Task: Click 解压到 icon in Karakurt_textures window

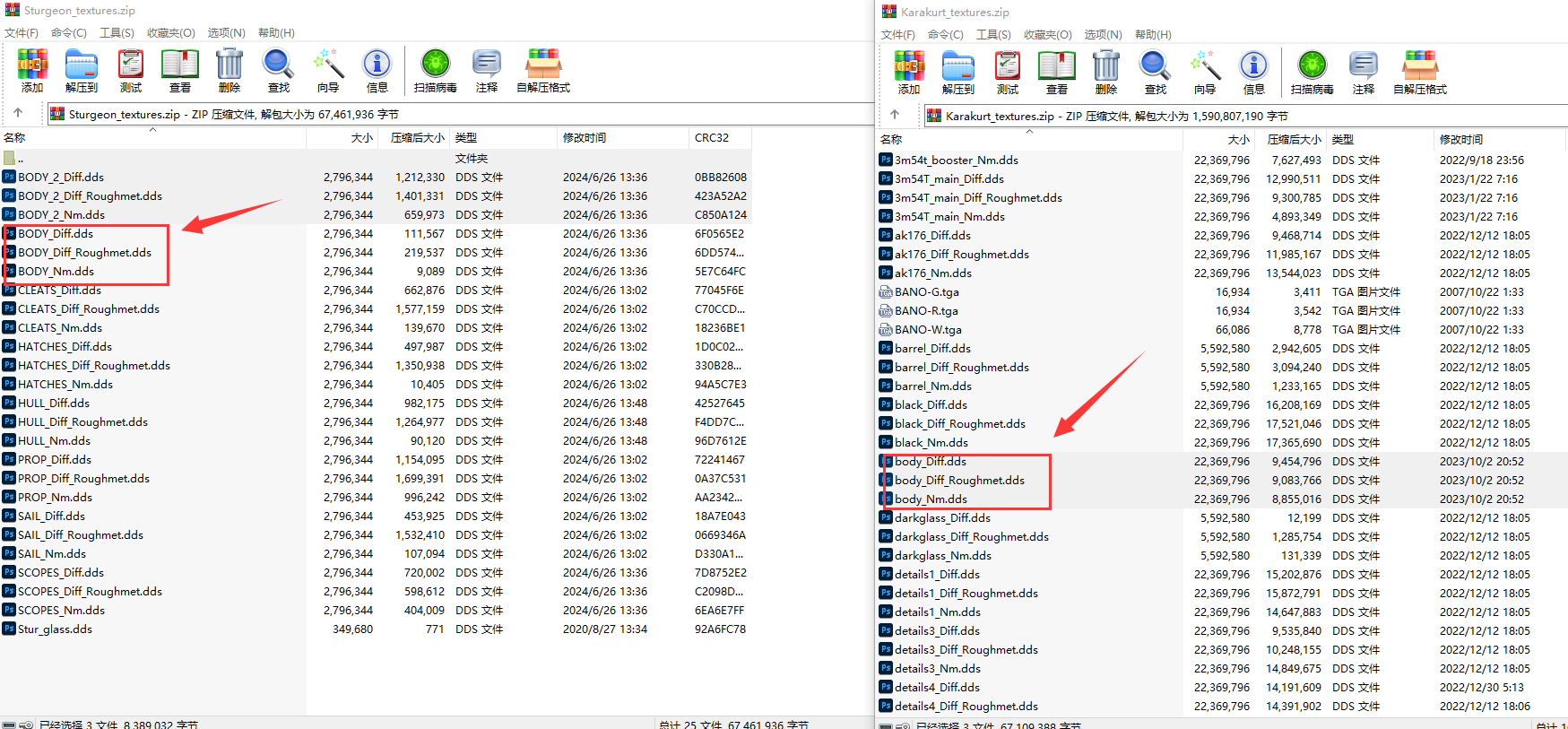Action: click(x=958, y=73)
